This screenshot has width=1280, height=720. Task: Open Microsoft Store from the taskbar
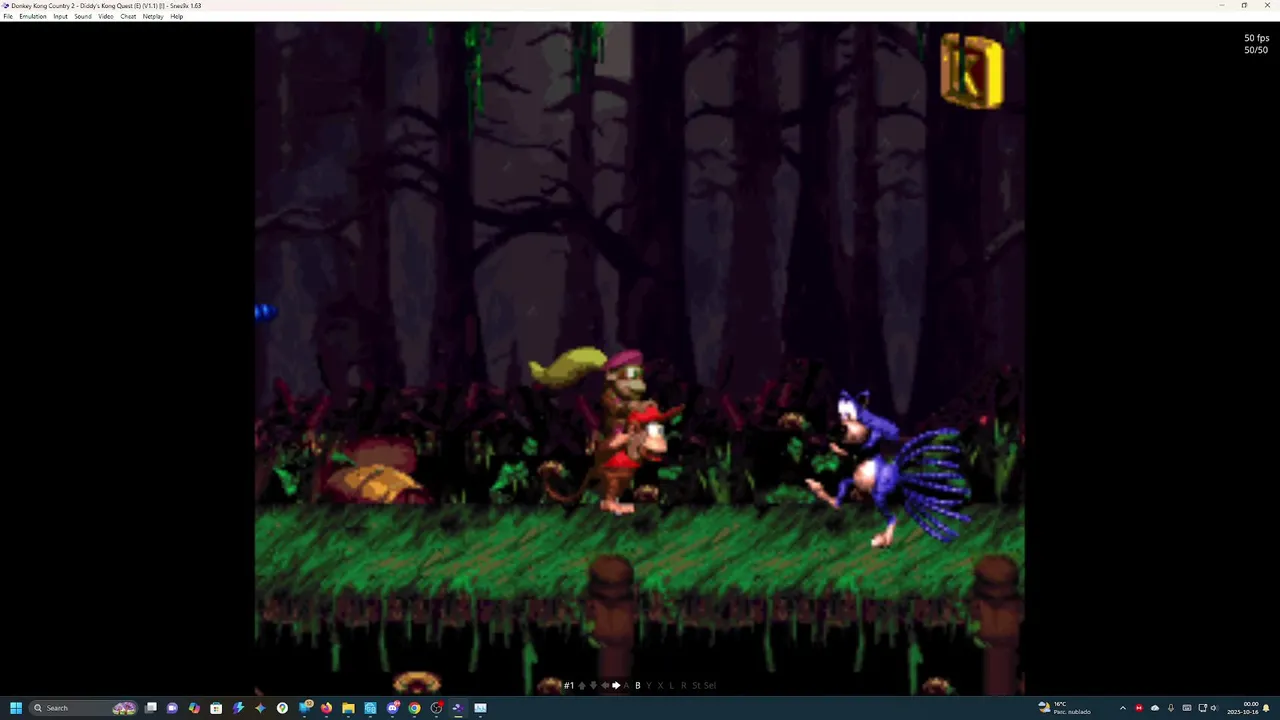[216, 708]
